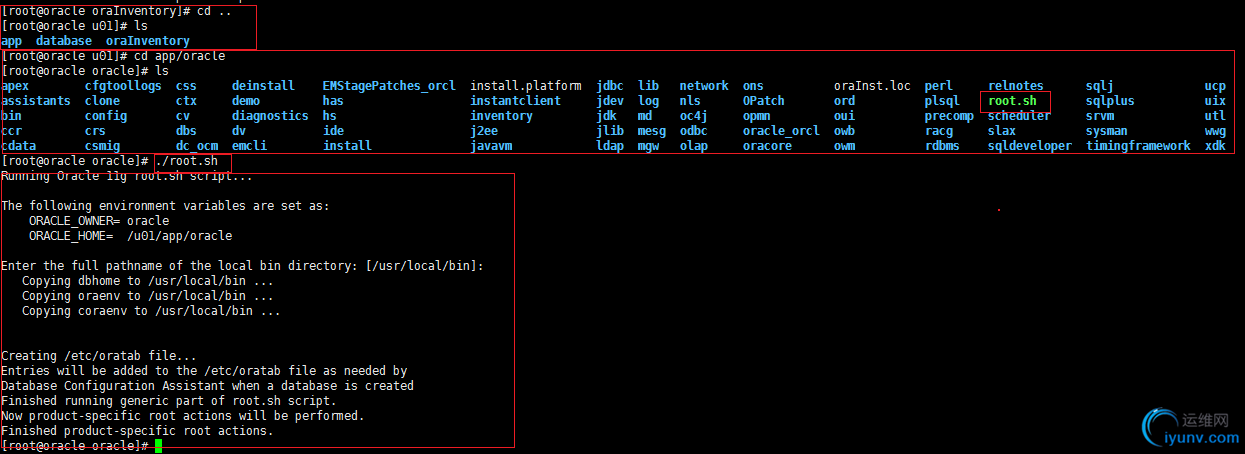Select the oraInst.loc file entry

(872, 86)
